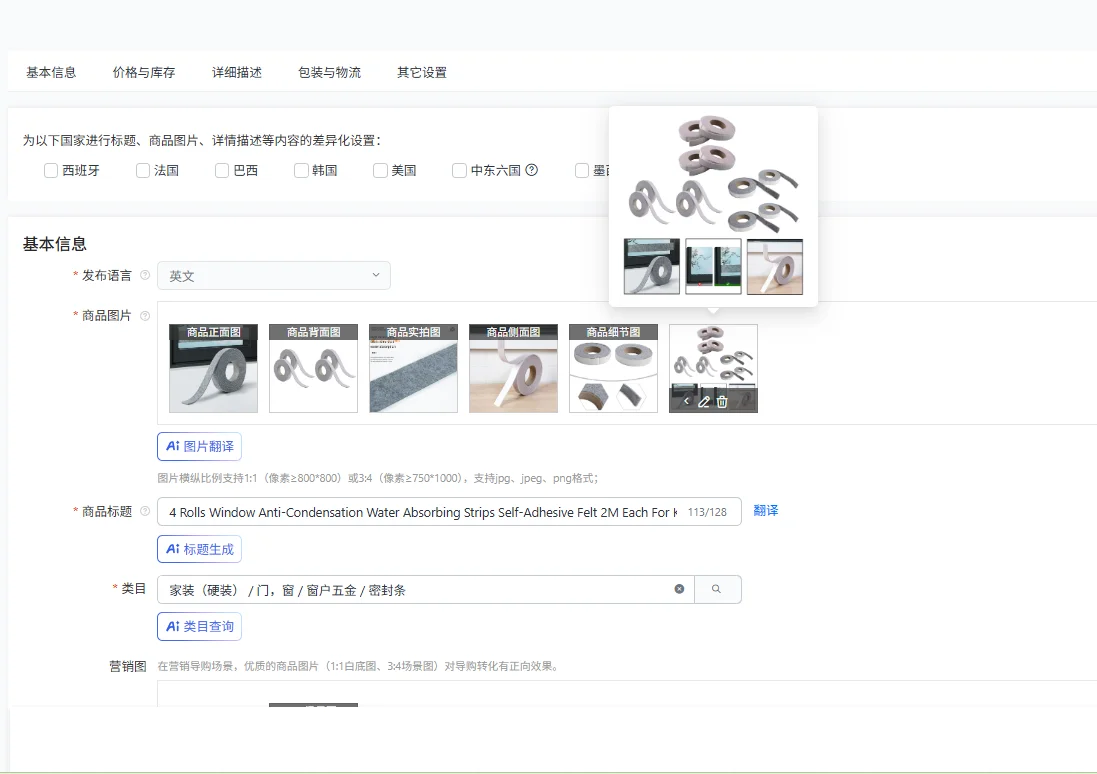Image resolution: width=1097 pixels, height=774 pixels.
Task: Switch to the 基本信息 tab
Action: [x=51, y=72]
